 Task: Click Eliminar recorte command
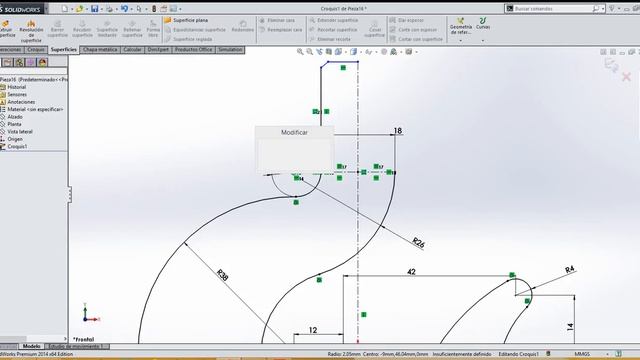pyautogui.click(x=330, y=39)
